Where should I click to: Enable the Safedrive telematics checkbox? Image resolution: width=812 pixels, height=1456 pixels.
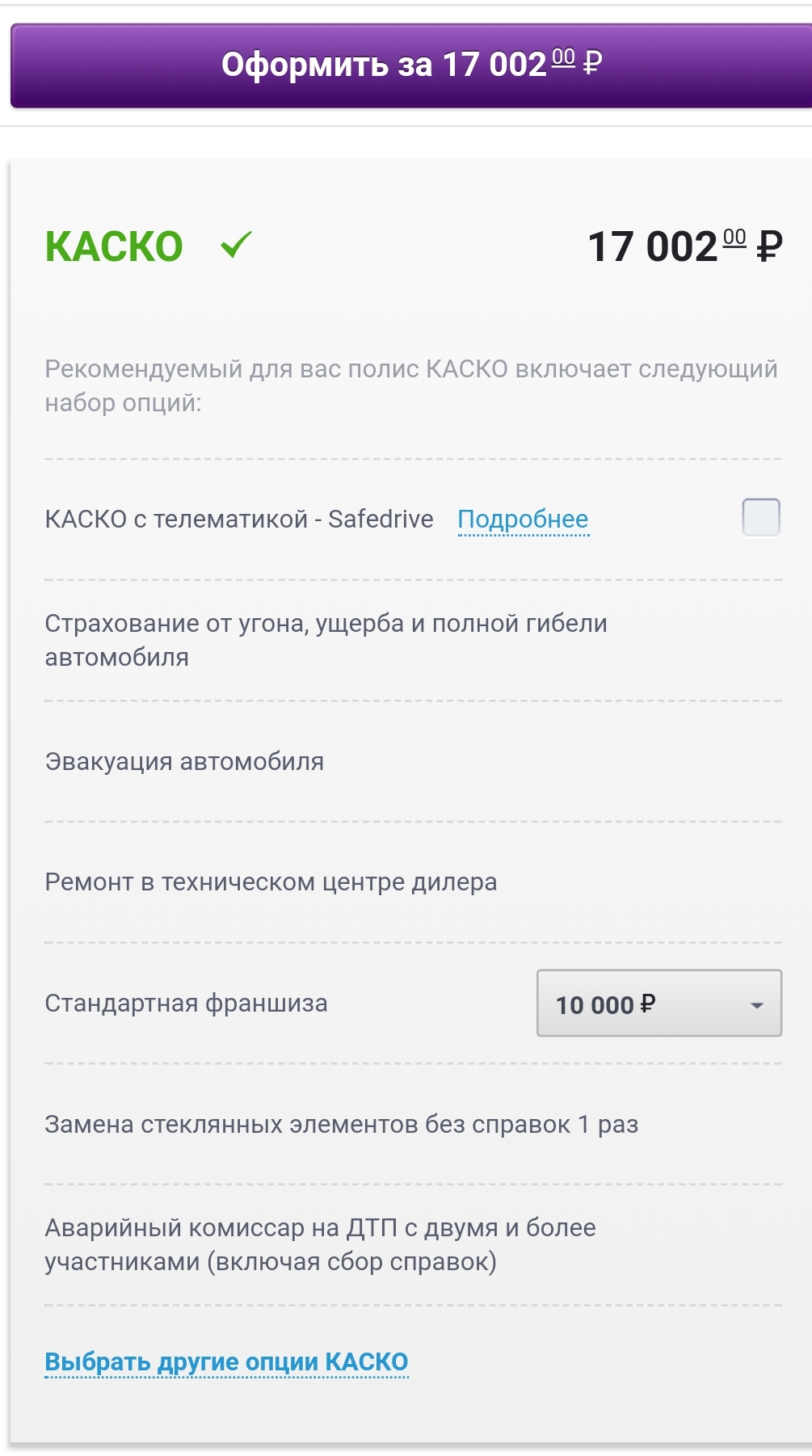[x=760, y=517]
